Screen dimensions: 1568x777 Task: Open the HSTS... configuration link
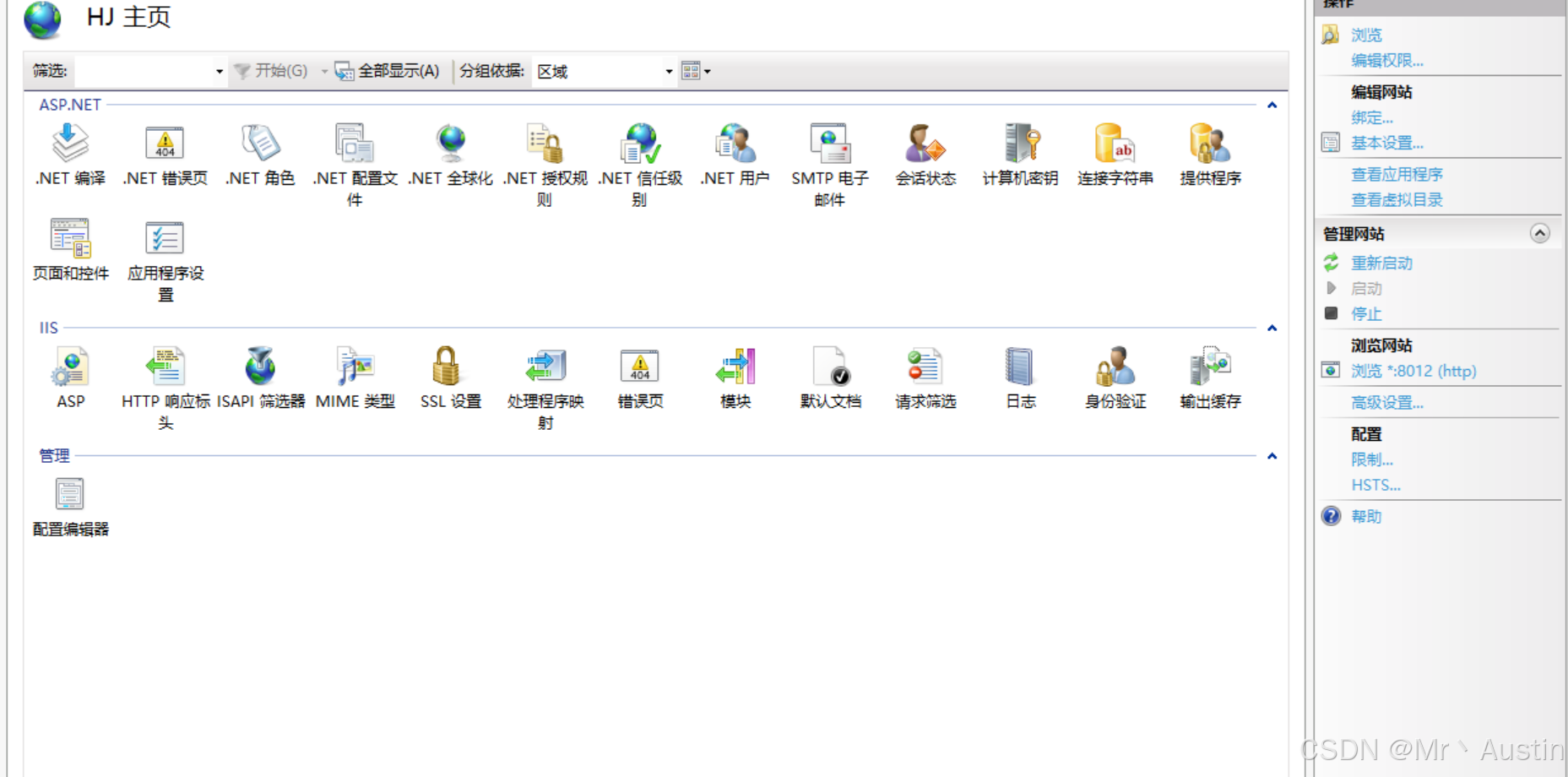1375,486
